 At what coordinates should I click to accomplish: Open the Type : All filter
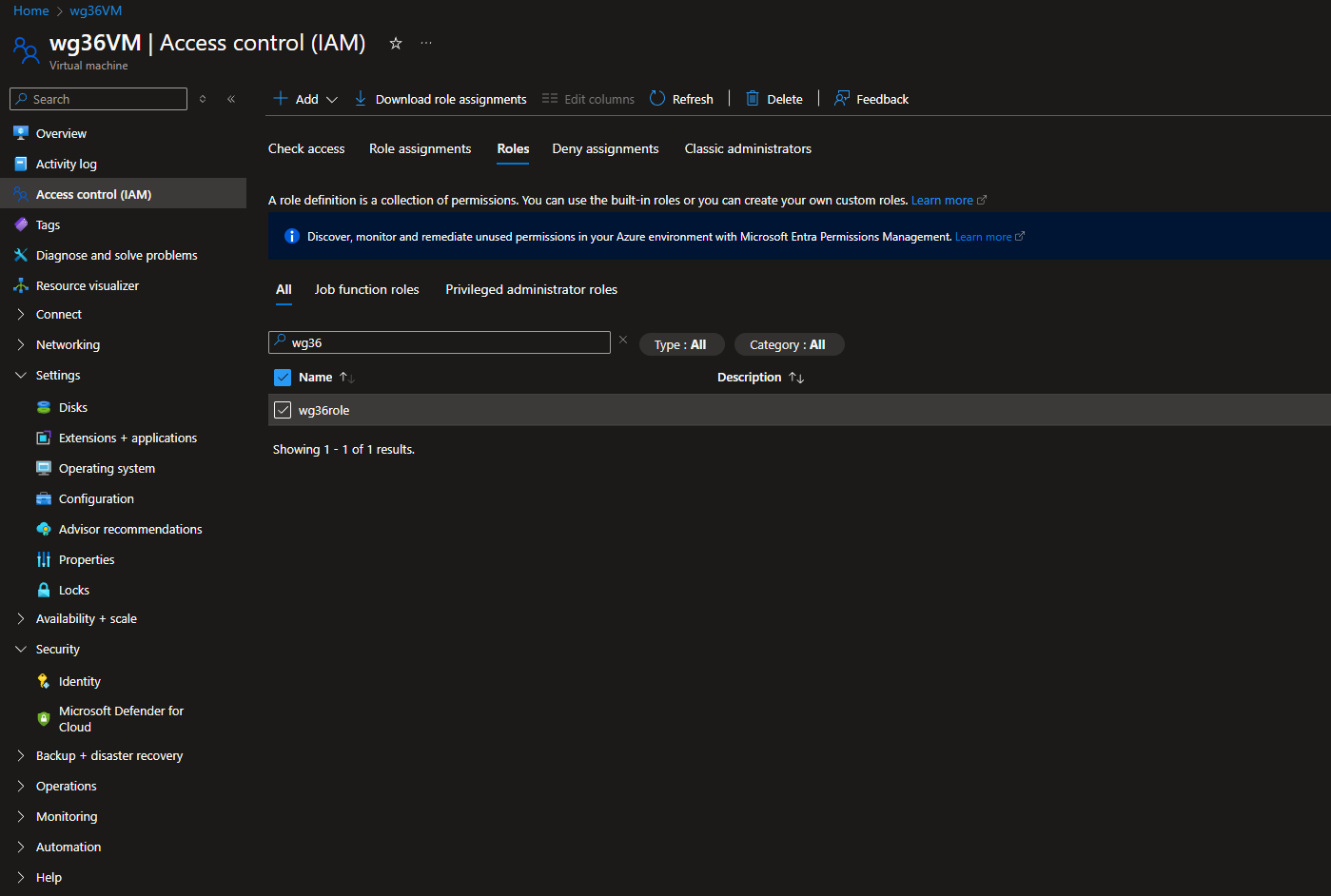(680, 344)
